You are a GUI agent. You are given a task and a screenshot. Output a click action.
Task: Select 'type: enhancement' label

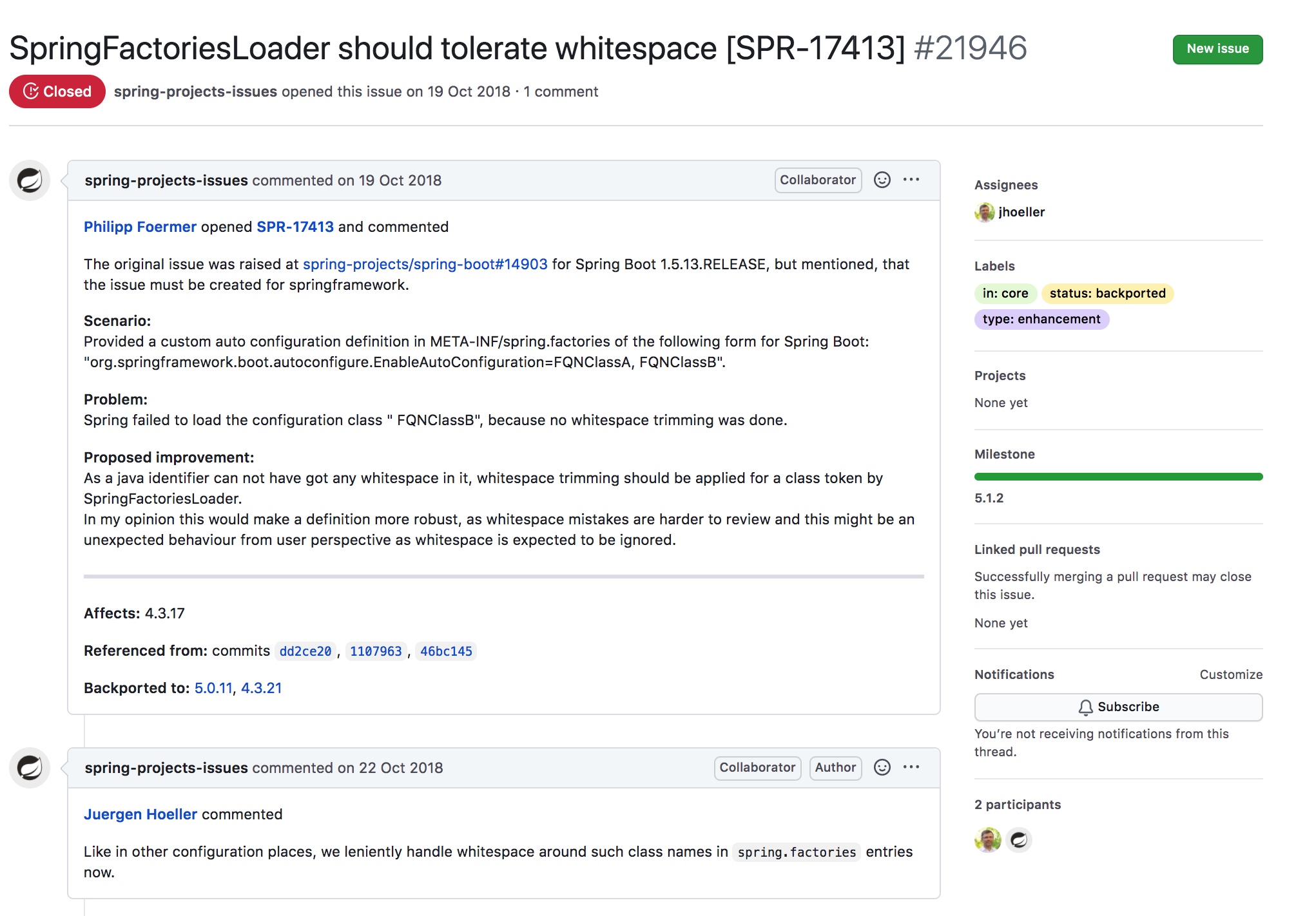(x=1041, y=319)
